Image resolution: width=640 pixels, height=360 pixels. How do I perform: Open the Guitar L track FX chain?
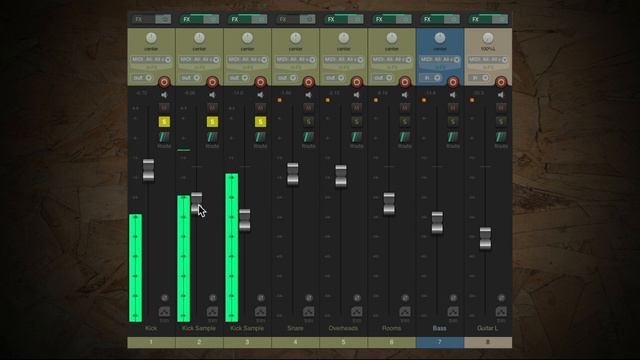pyautogui.click(x=480, y=19)
